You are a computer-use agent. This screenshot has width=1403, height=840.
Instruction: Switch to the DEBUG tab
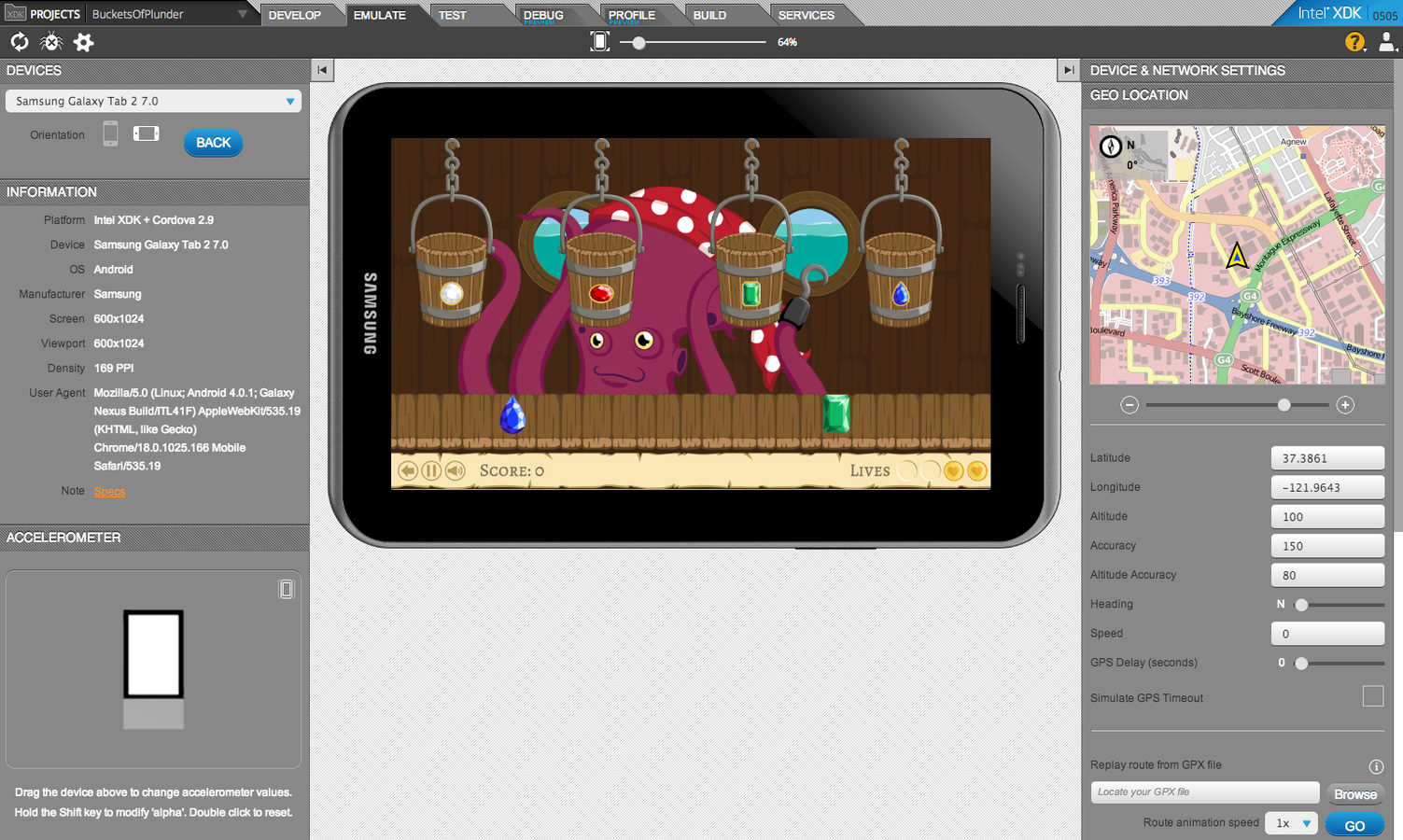(x=543, y=15)
